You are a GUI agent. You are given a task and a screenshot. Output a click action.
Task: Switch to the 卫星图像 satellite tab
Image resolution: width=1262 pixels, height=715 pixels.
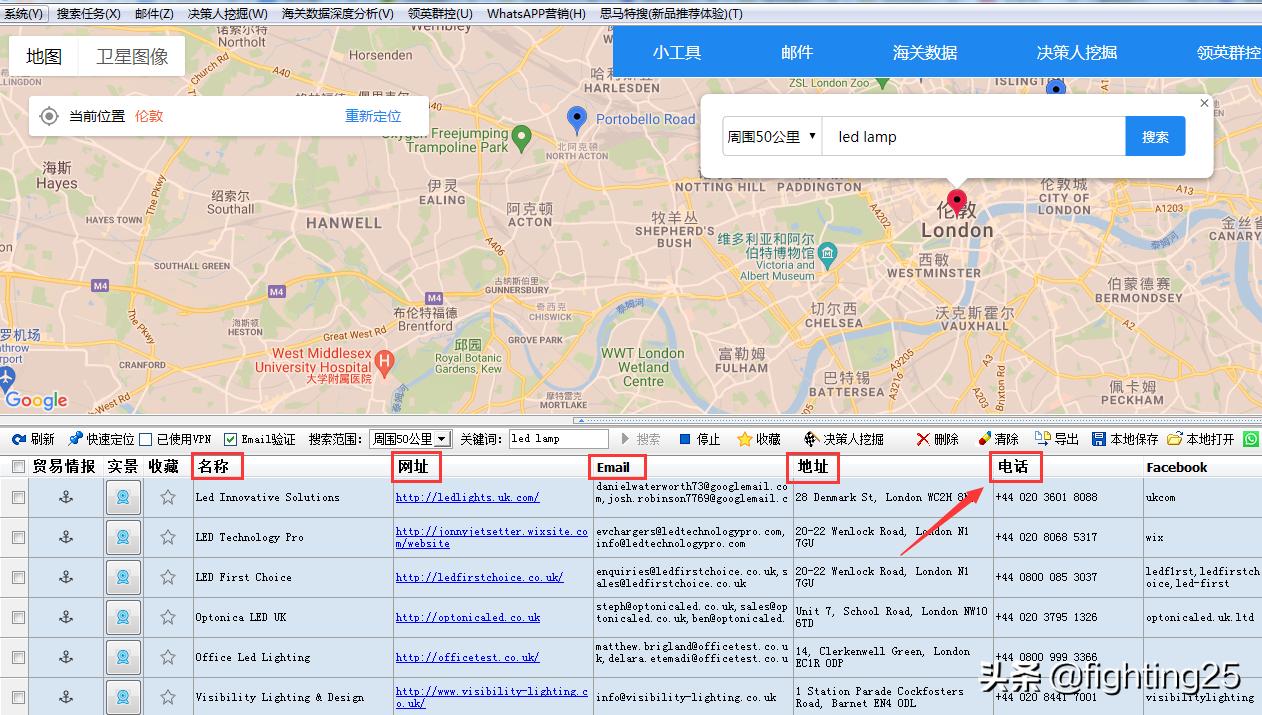pos(131,55)
